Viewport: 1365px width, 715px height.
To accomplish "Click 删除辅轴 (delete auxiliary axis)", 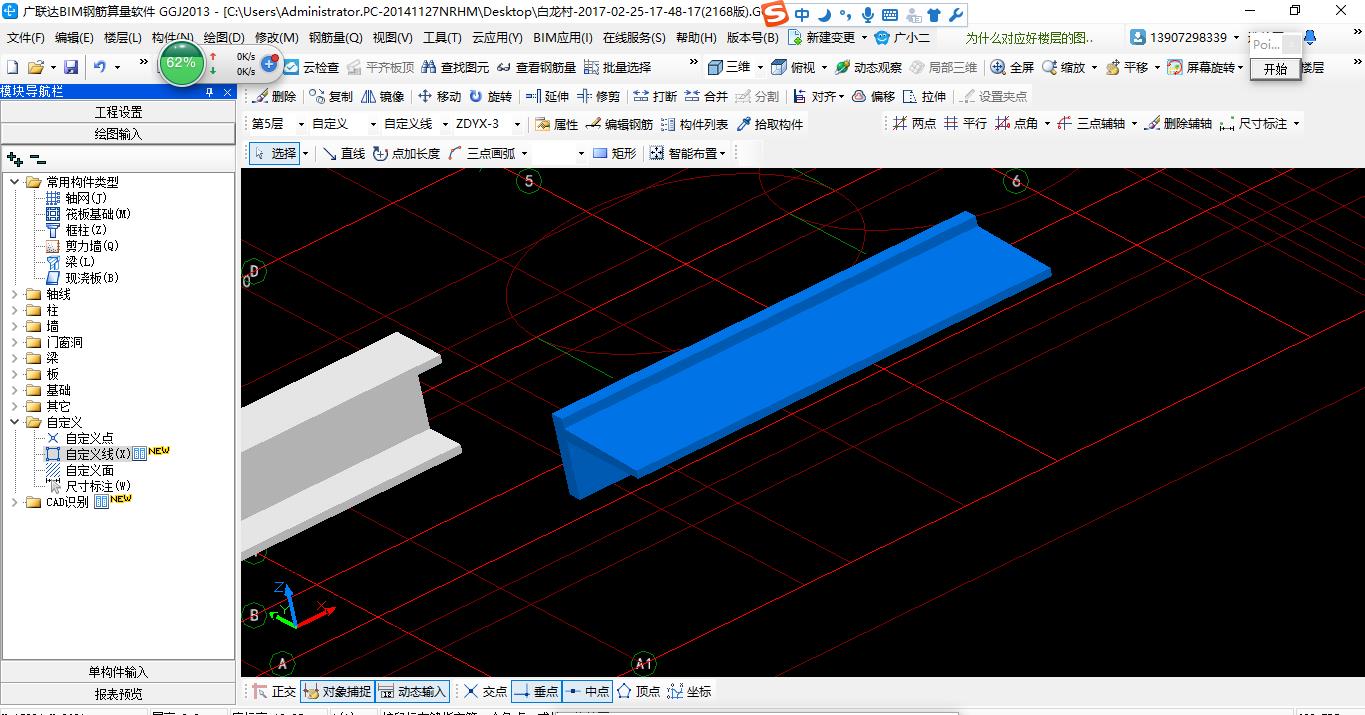I will click(x=1179, y=124).
